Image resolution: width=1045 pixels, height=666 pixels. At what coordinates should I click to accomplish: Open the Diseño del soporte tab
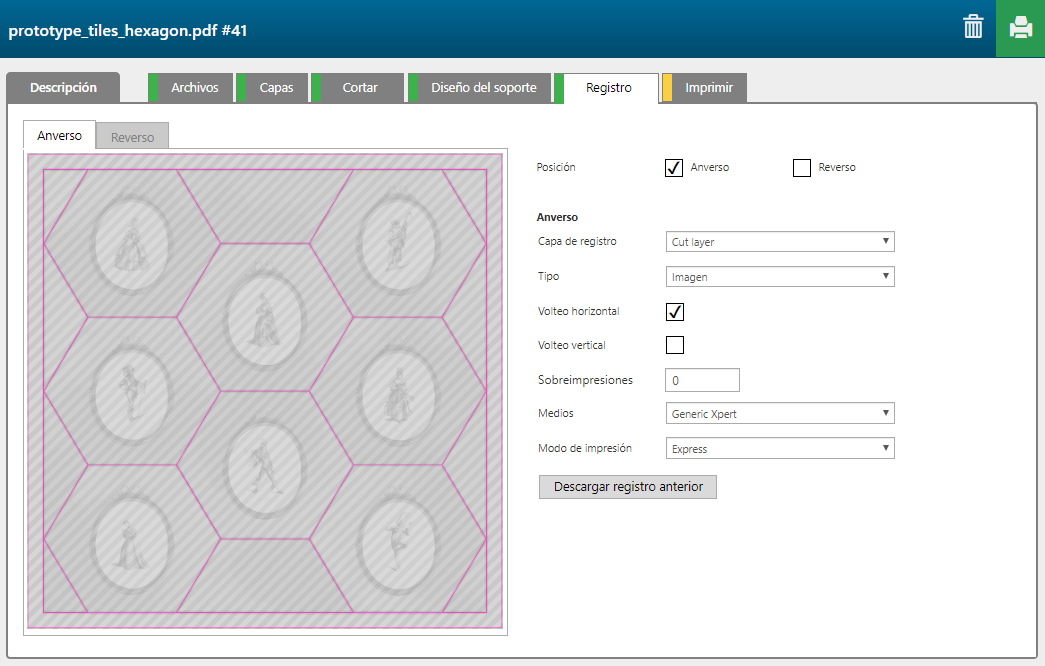coord(483,88)
